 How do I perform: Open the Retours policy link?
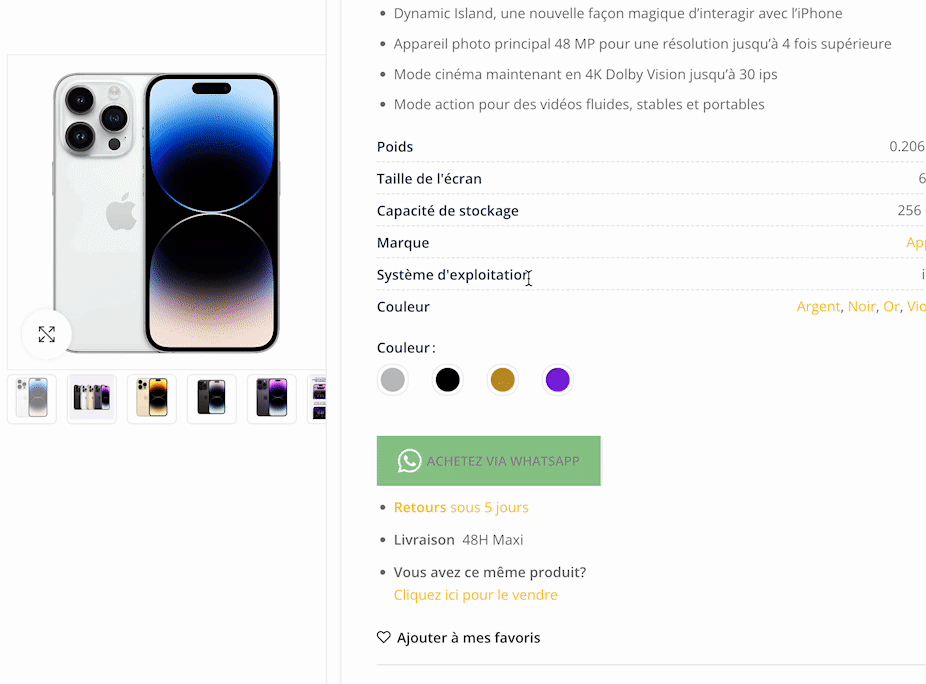[x=419, y=507]
